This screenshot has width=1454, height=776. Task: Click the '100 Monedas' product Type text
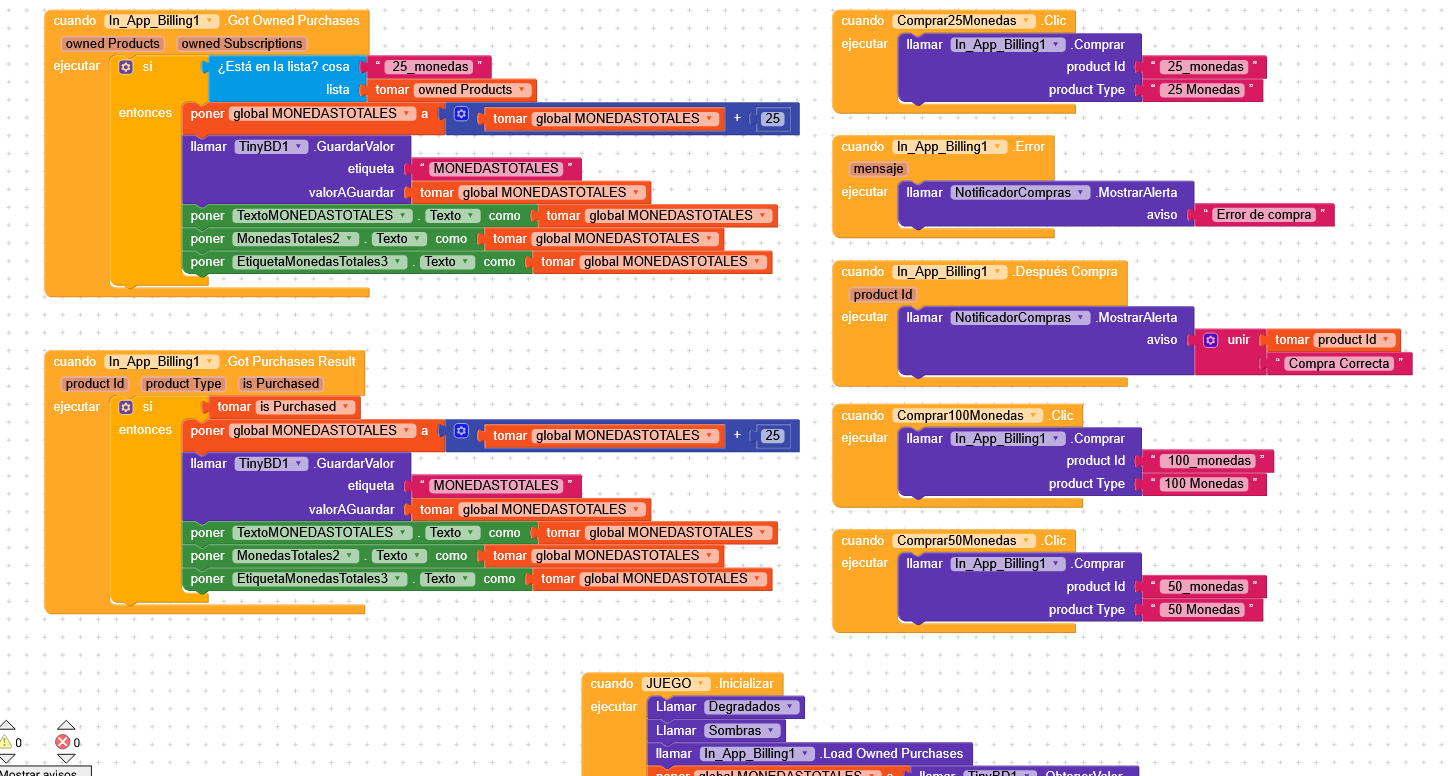pos(1205,484)
